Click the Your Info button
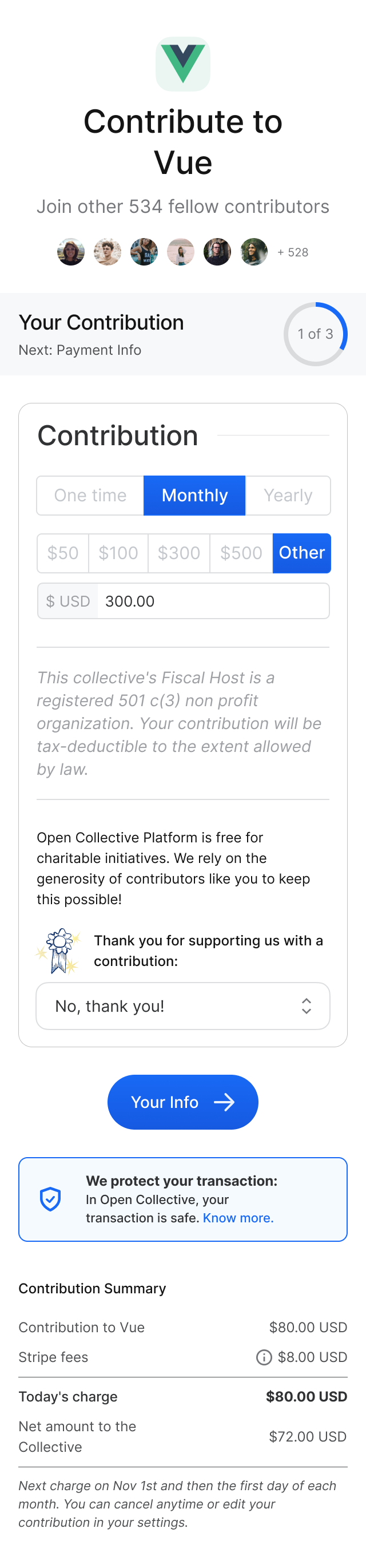Screen dimensions: 366x1568 click(x=183, y=1102)
